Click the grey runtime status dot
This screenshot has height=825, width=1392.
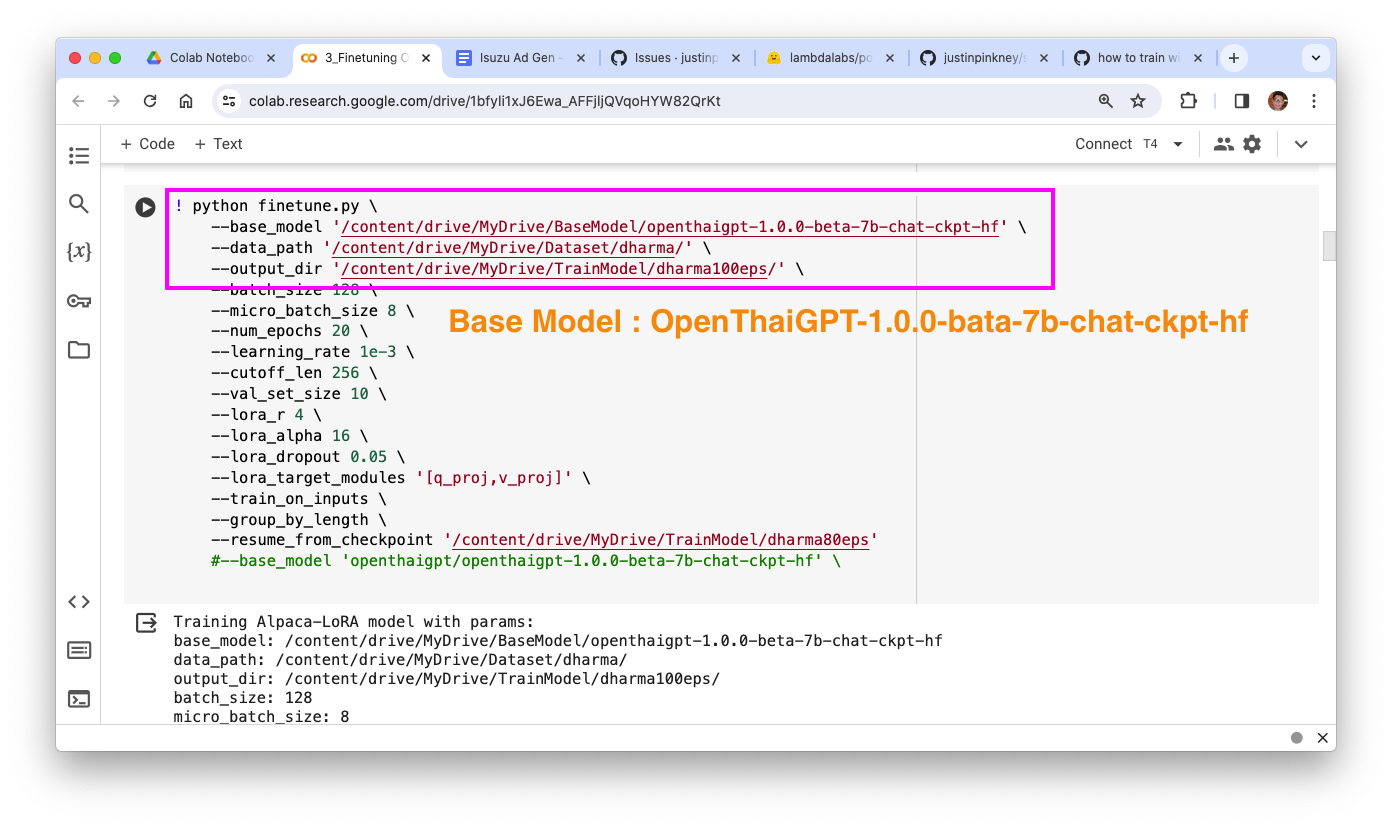tap(1297, 738)
